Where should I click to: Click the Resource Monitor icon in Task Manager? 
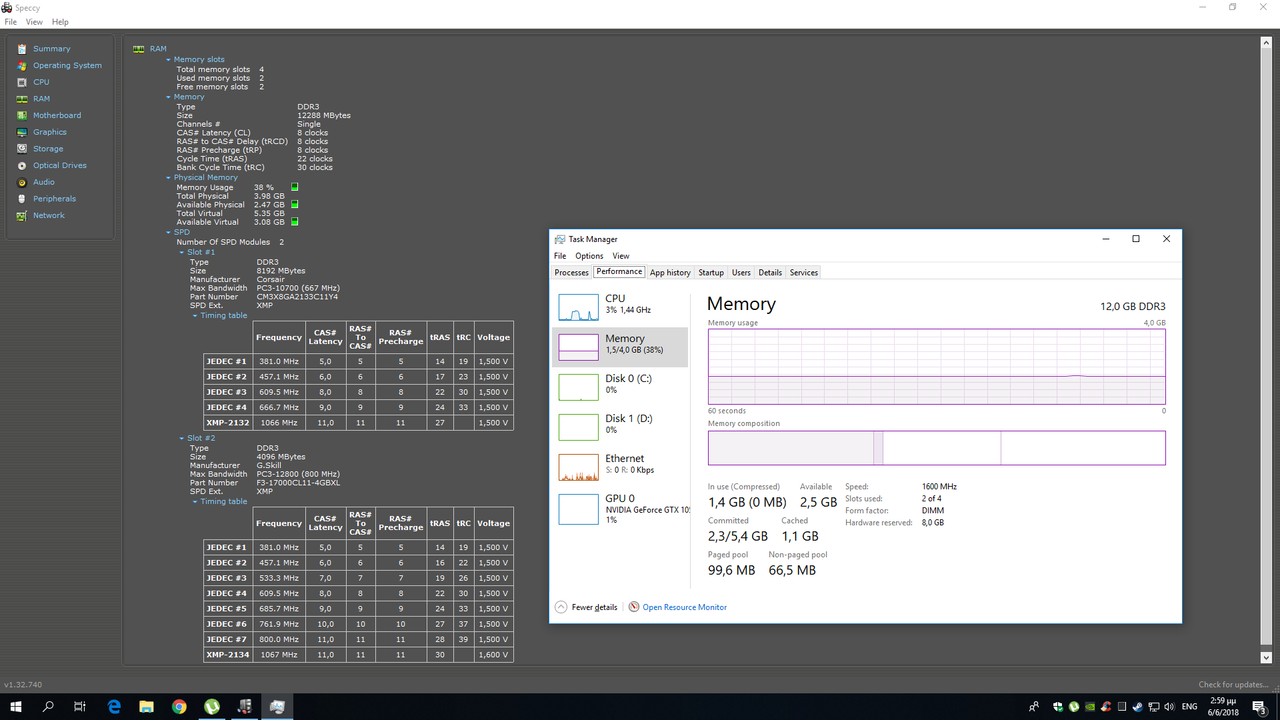pyautogui.click(x=634, y=607)
